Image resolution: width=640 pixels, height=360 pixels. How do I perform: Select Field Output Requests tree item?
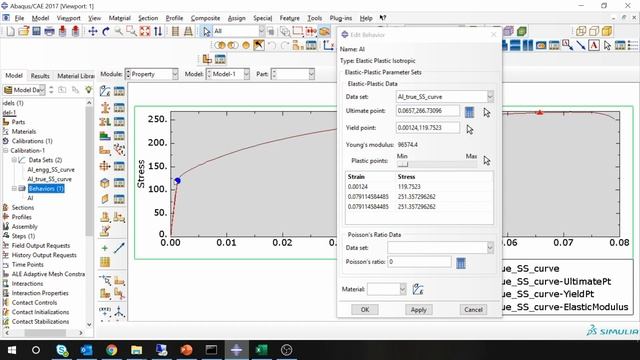click(40, 245)
